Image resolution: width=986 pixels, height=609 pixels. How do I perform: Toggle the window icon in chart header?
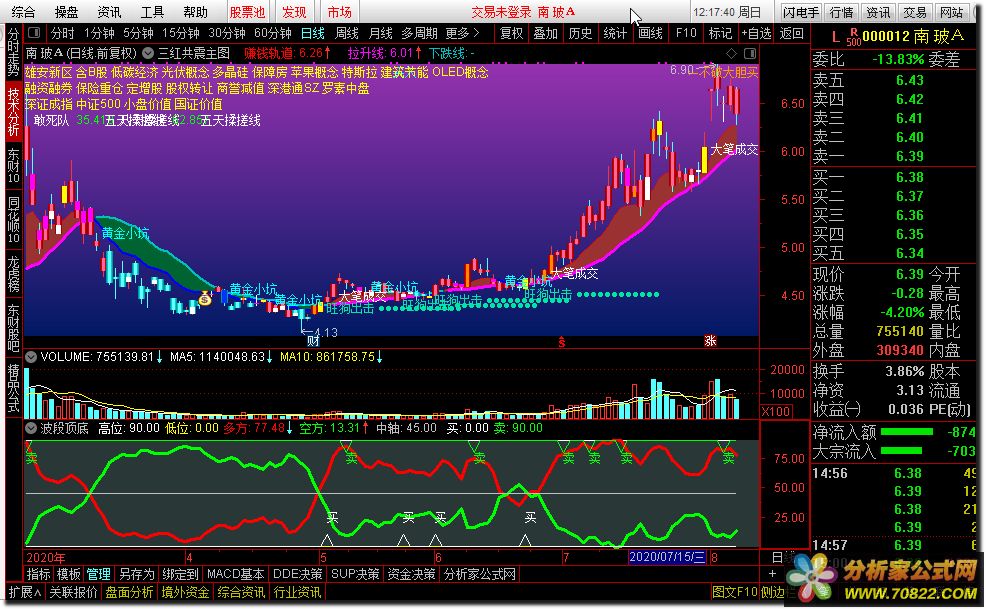click(750, 53)
